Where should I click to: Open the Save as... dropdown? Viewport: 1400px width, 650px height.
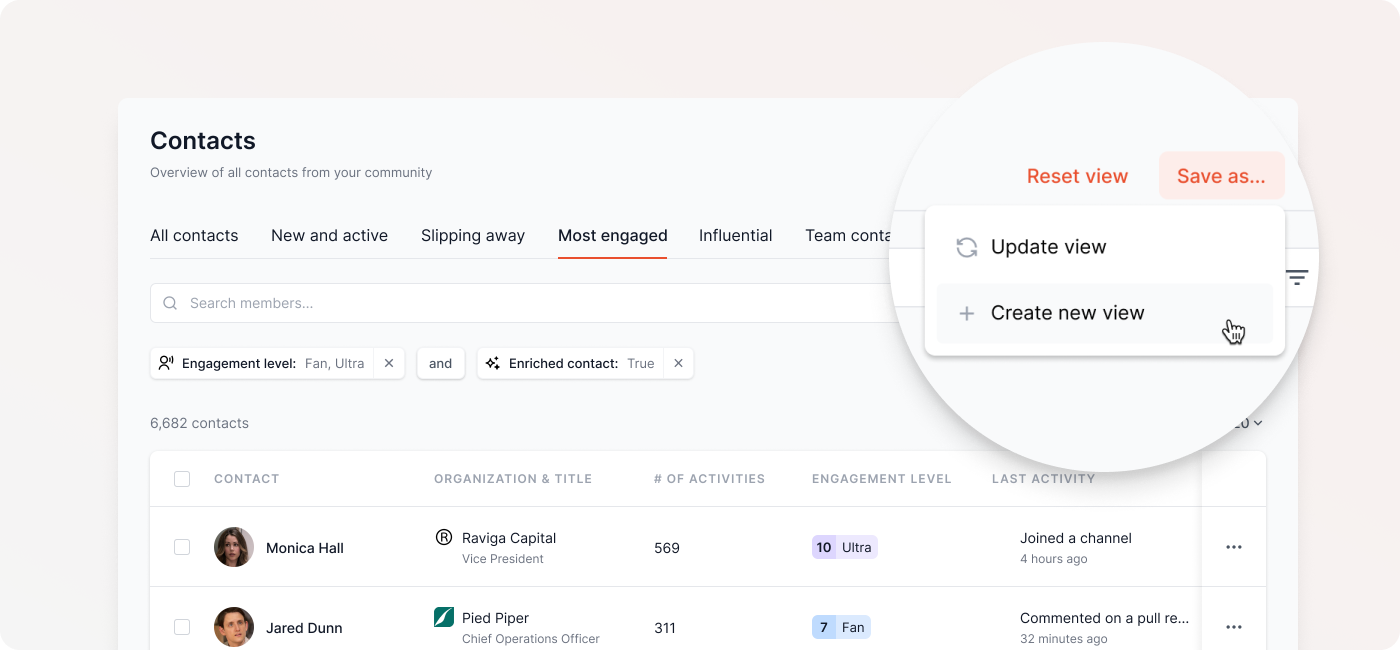[x=1221, y=176]
